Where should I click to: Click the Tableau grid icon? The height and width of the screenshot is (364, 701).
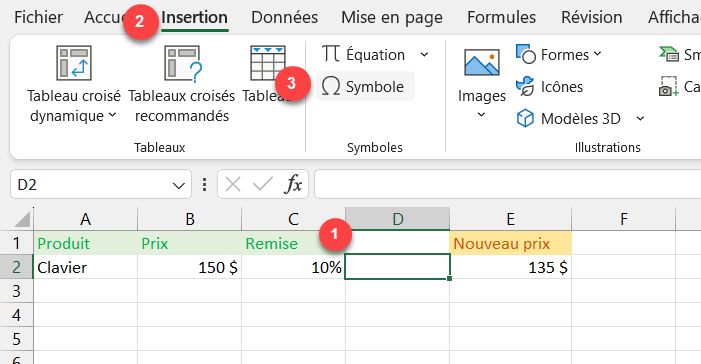[267, 63]
